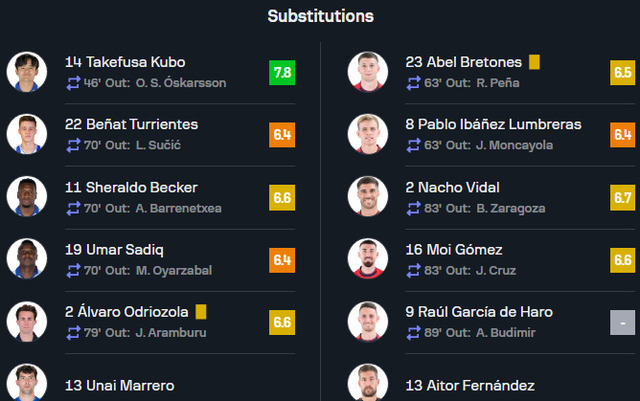This screenshot has width=640, height=401.
Task: Click the yellow card icon next to Abel Bretones
Action: [x=534, y=62]
